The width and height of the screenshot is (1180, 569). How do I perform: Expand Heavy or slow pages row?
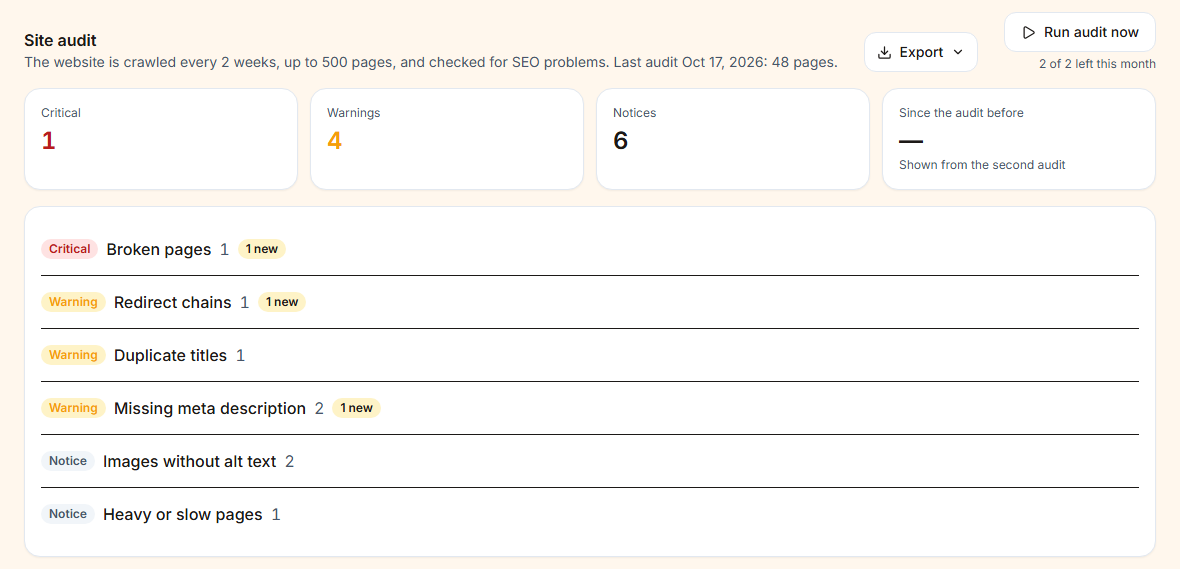(590, 515)
